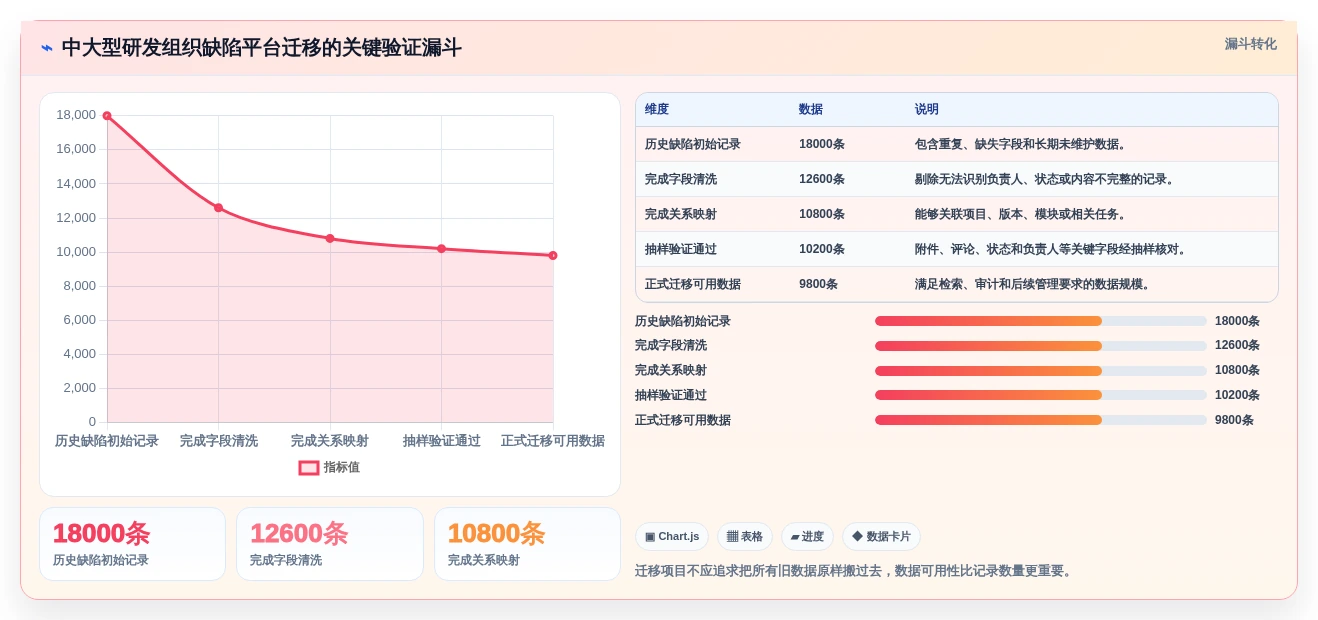The width and height of the screenshot is (1318, 620).
Task: Click description 剔除无法识别负责人、状态或内容不完整的记录。
Action: [1047, 179]
